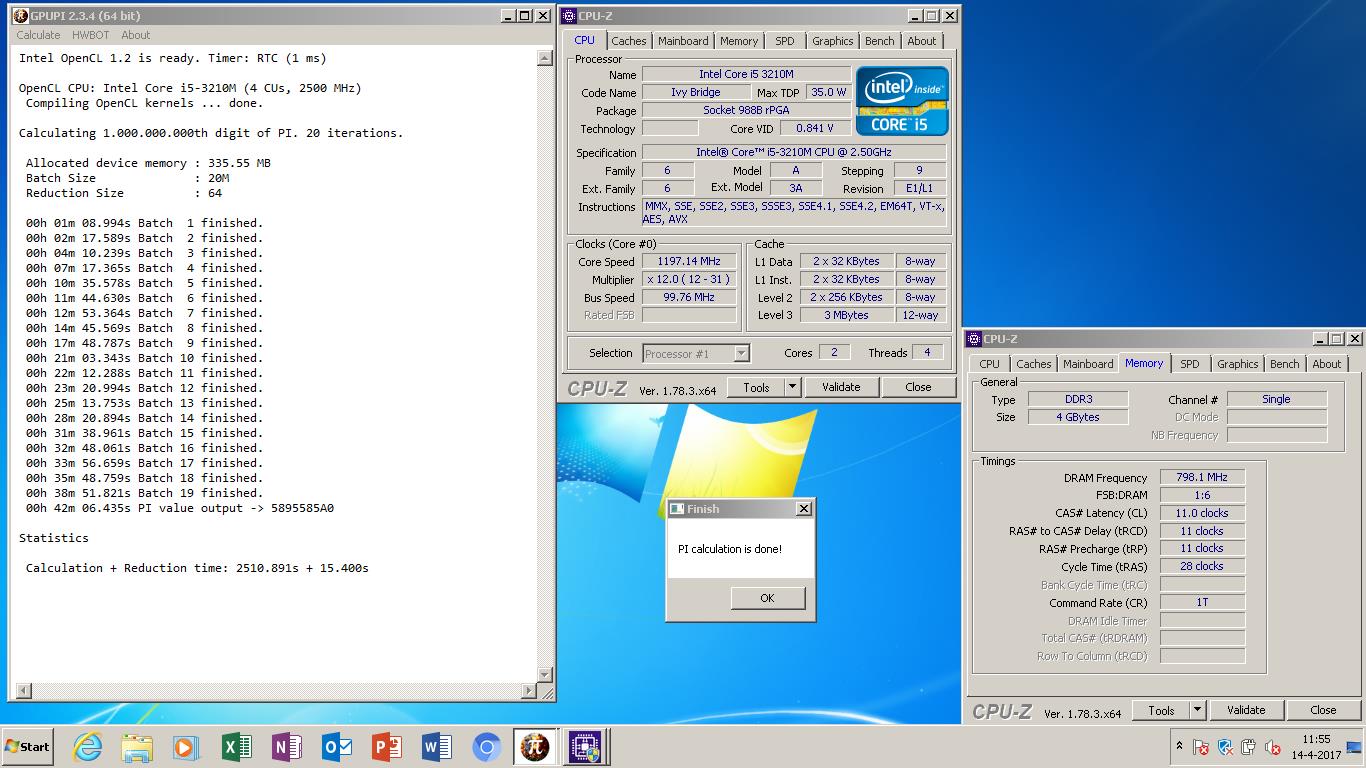Open PowerPoint from the taskbar

click(386, 747)
